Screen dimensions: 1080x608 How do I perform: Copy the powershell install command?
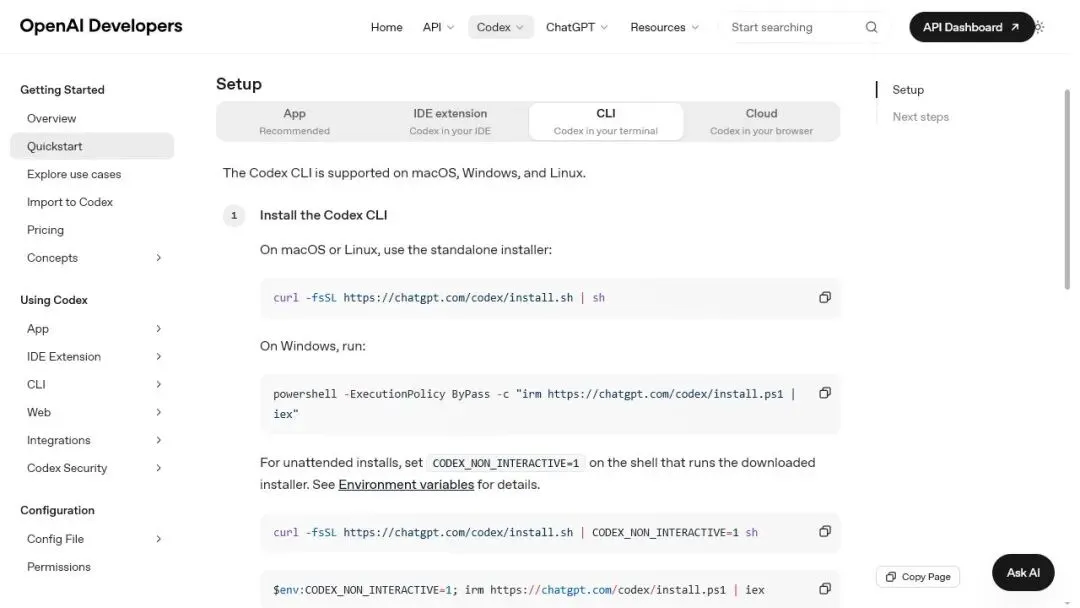point(824,393)
